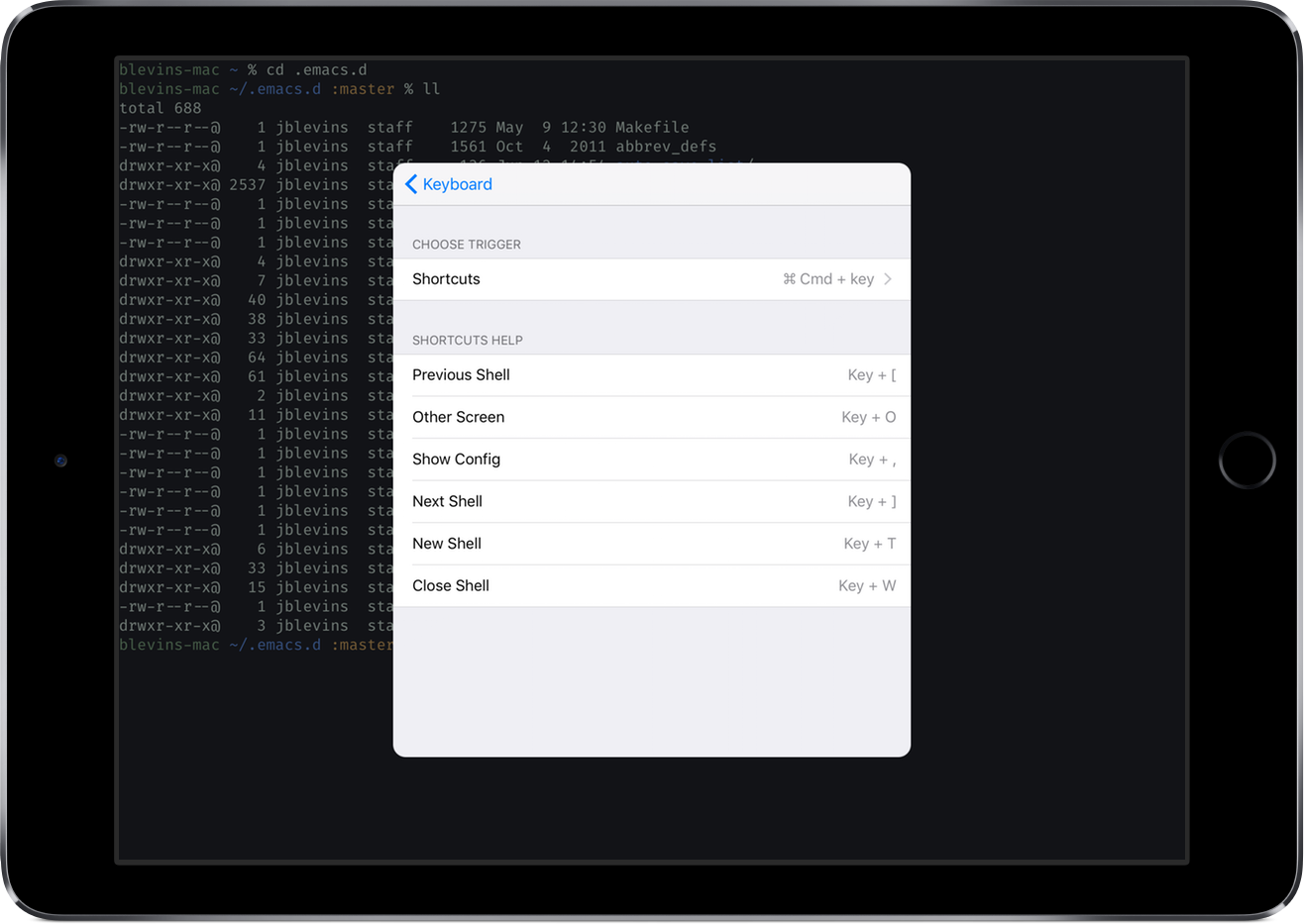The width and height of the screenshot is (1304, 924).
Task: Tap the blue back chevron icon
Action: pos(411,184)
